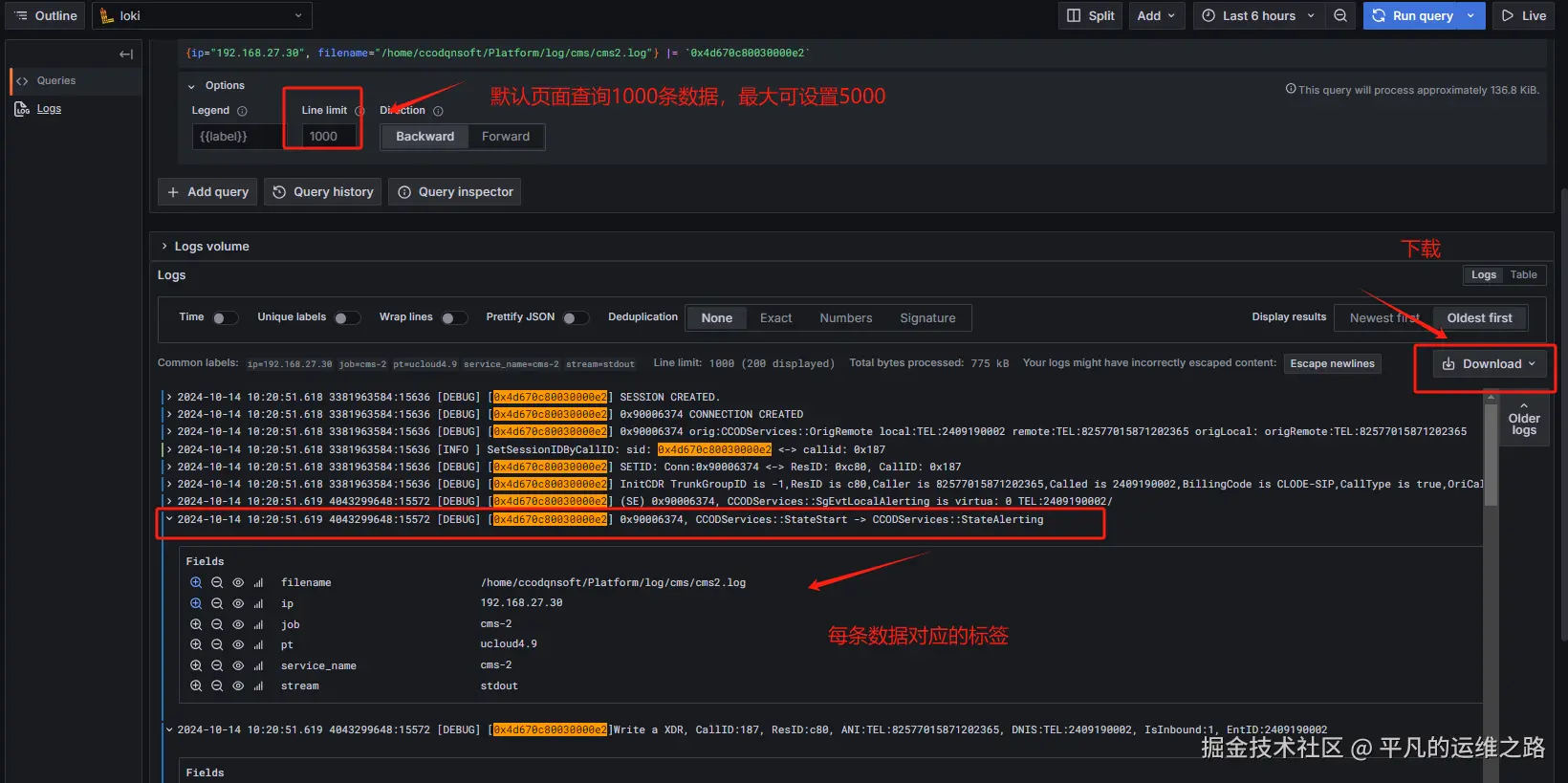Click filter-for-value icon on filename field

(x=196, y=583)
